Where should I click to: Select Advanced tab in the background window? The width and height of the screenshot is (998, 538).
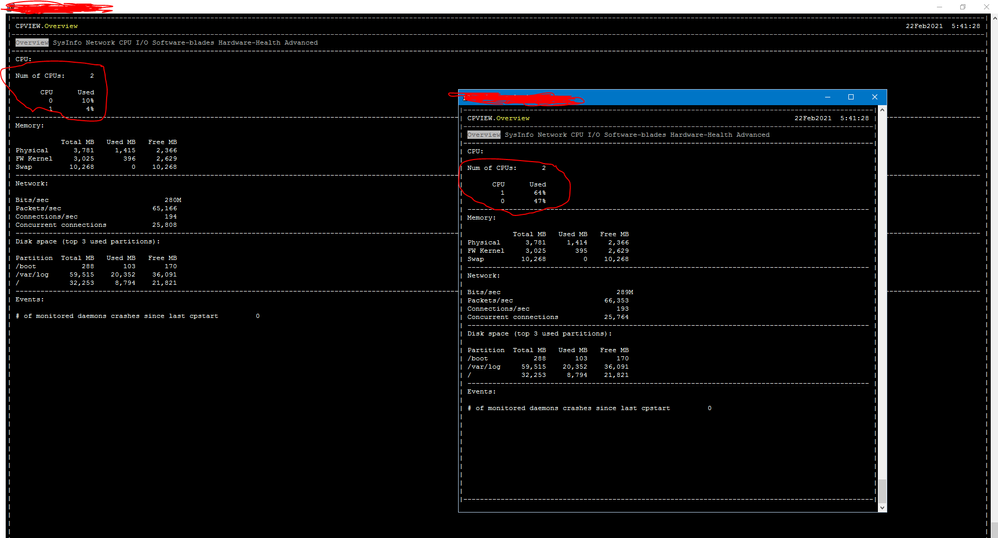(302, 43)
